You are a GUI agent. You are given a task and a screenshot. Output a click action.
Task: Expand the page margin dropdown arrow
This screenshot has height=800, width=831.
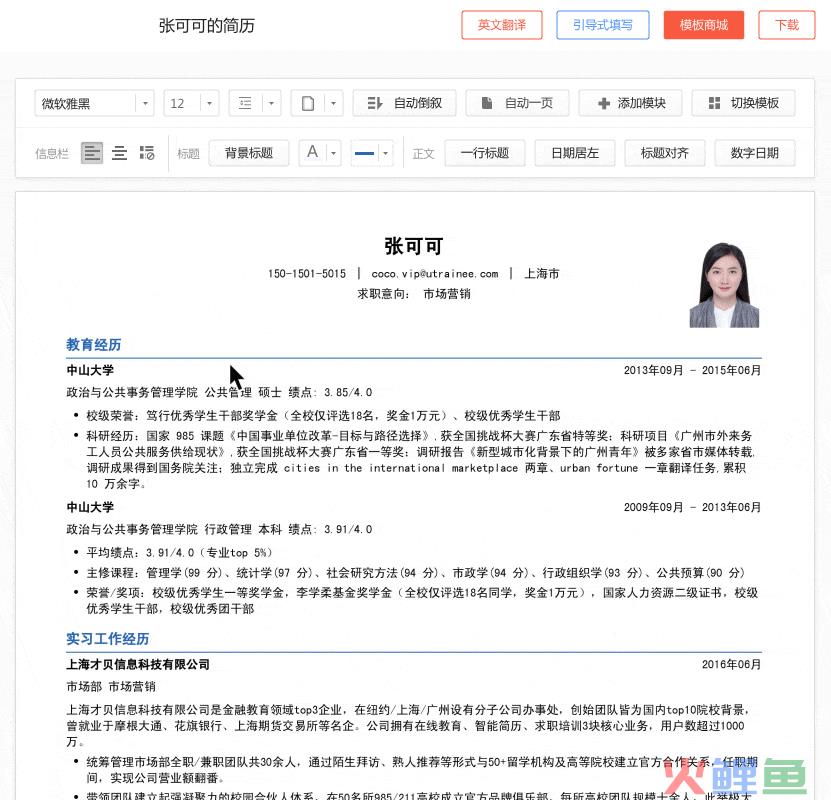[x=333, y=103]
